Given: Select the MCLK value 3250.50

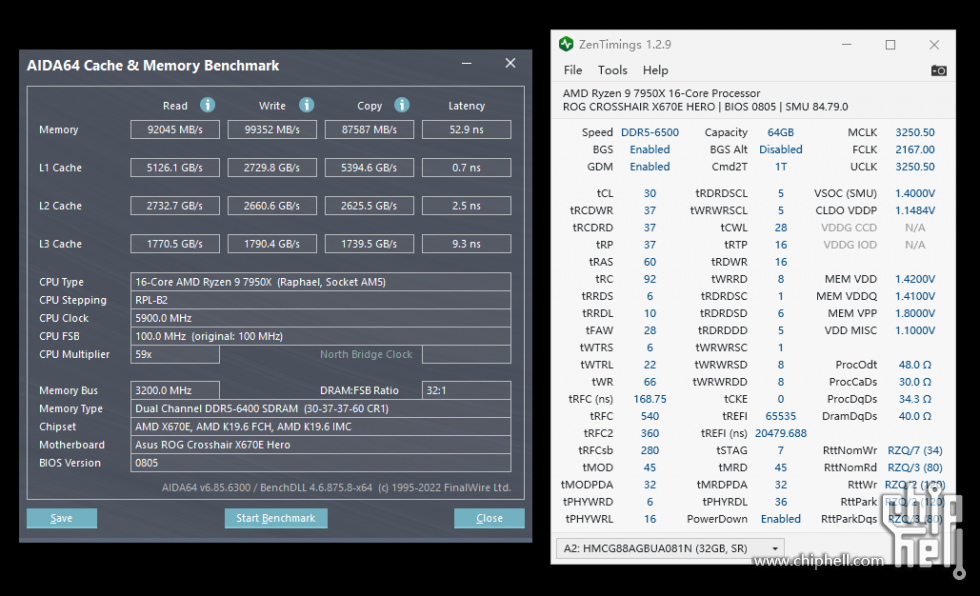Looking at the screenshot, I should (x=915, y=132).
